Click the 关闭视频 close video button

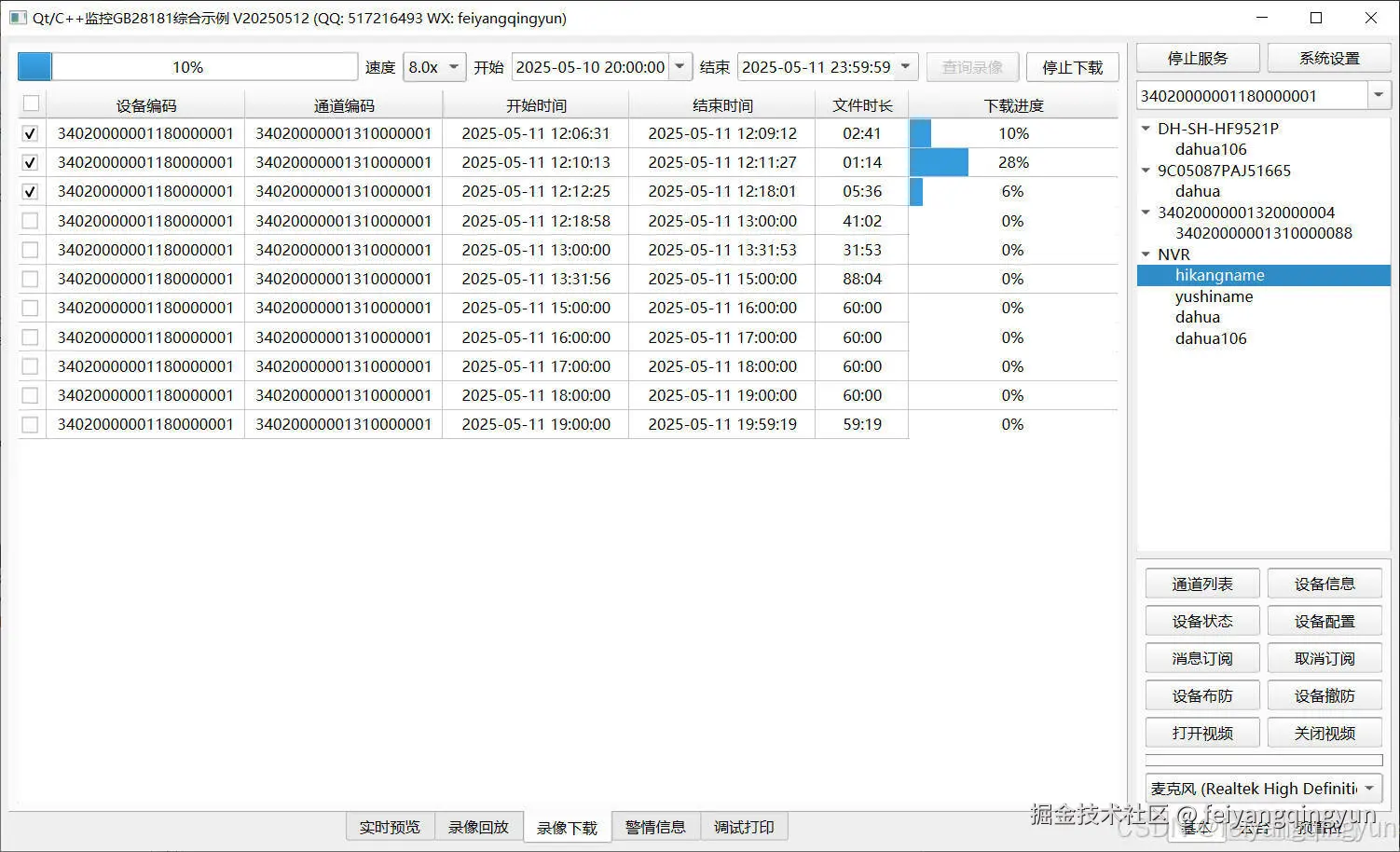(1325, 732)
